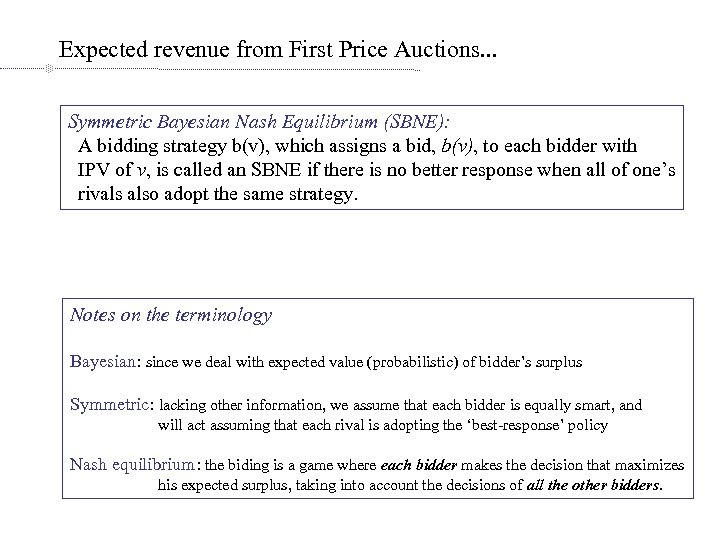The image size is (720, 540).
Task: Select the 'Notes on the terminology' heading
Action: (x=170, y=315)
